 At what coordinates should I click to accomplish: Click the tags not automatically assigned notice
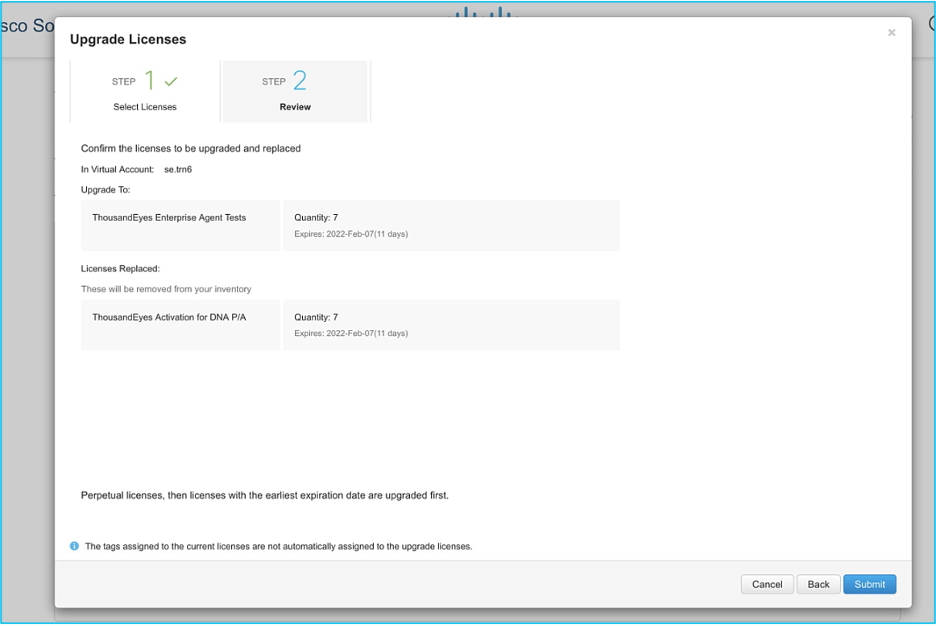[278, 547]
